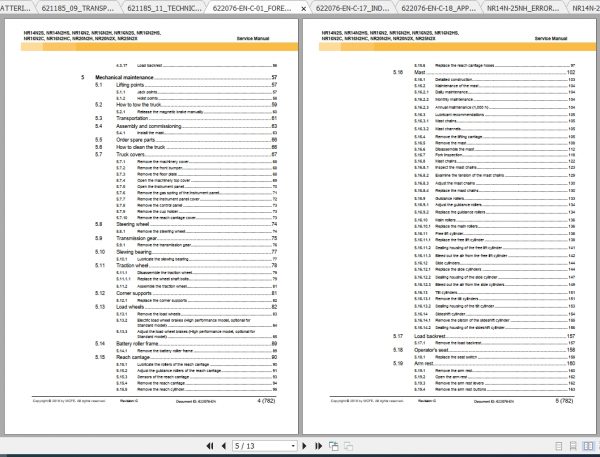Go to the previous page

click(x=224, y=446)
